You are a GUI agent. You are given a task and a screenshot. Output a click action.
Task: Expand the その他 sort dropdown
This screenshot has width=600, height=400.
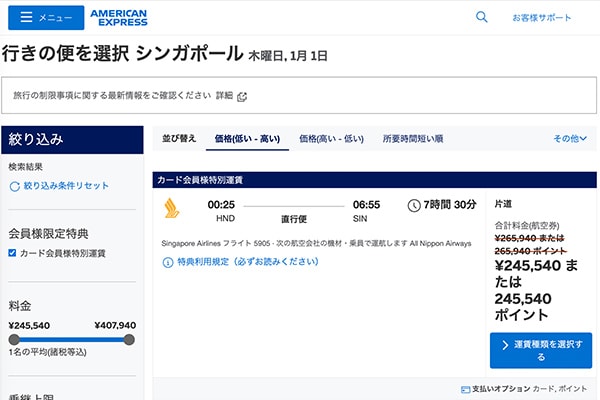click(570, 139)
